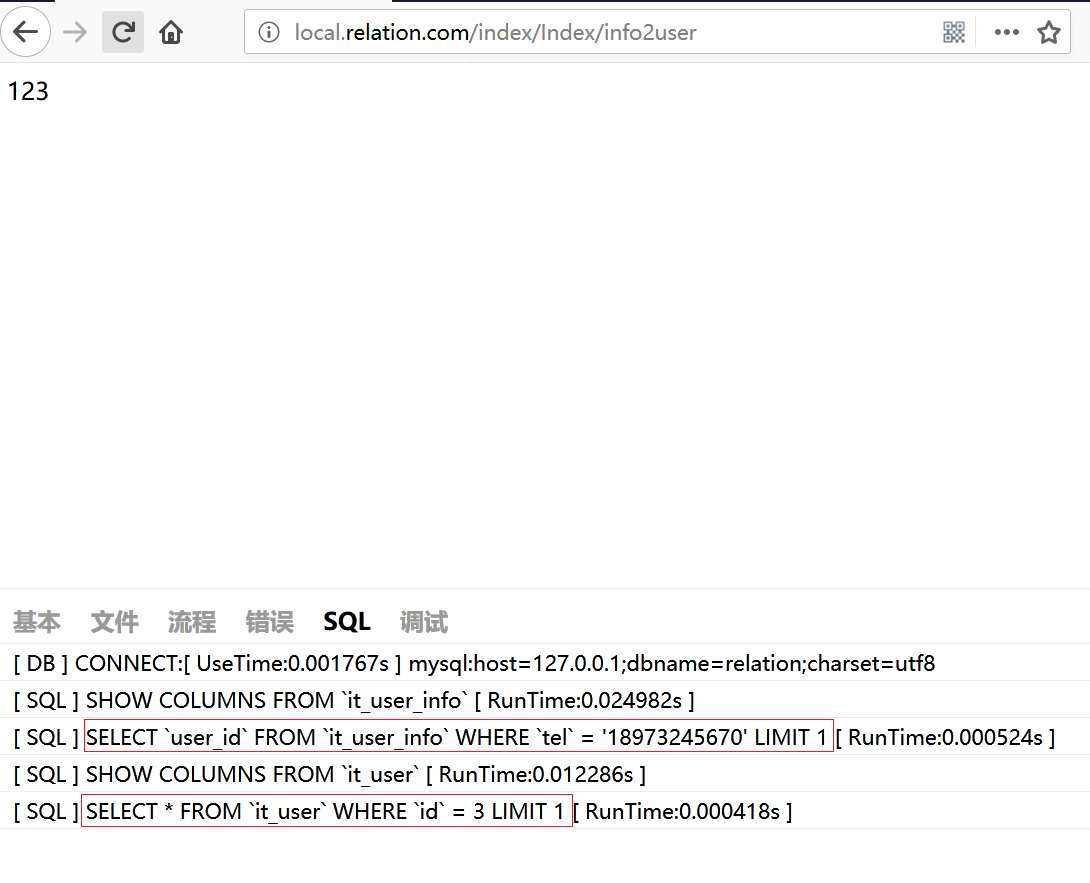Show site information for the page
Screen dimensions: 1090x883
(268, 33)
